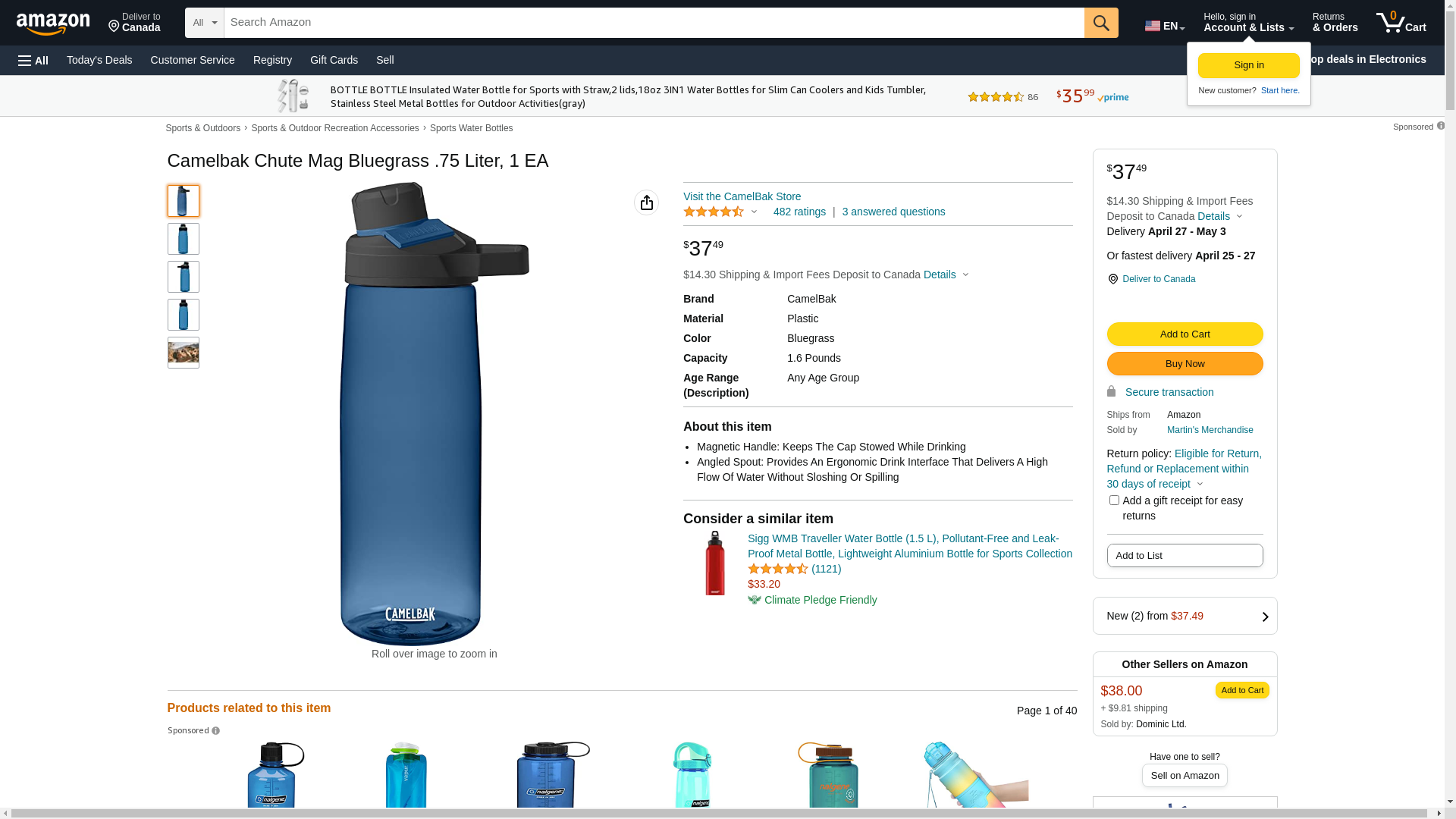Click the Amazon logo home icon
This screenshot has height=819, width=1456.
[x=53, y=24]
